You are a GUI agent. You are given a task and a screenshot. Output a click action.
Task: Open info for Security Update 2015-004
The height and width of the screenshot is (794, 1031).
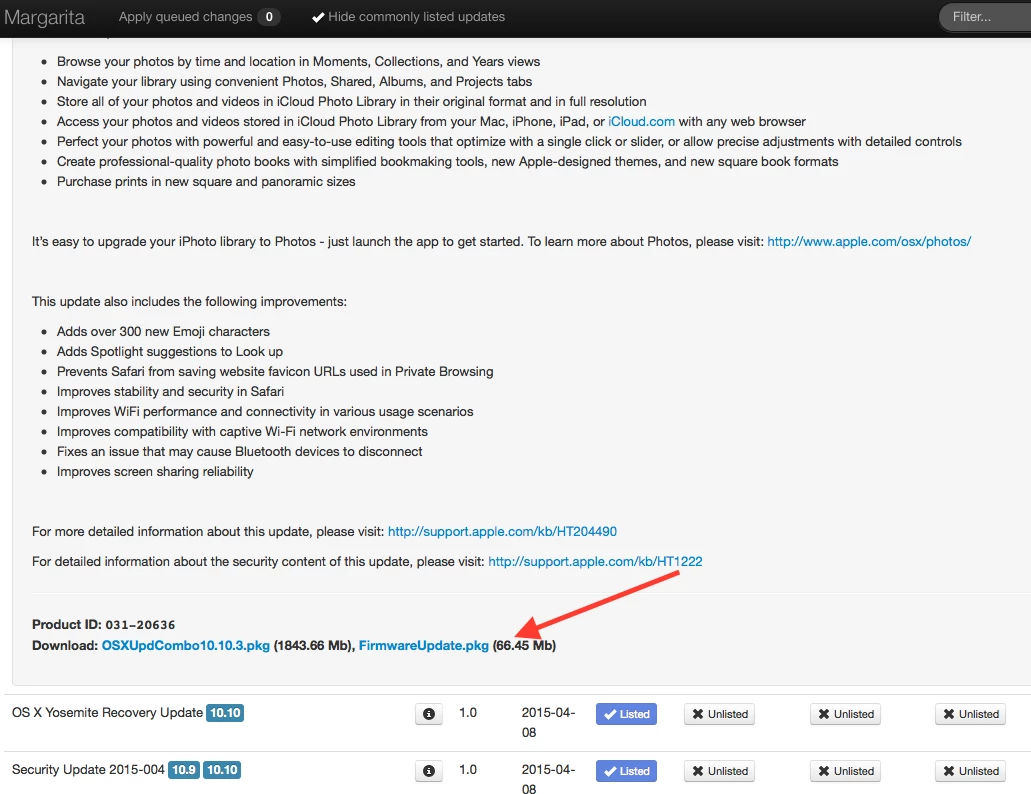pyautogui.click(x=429, y=771)
